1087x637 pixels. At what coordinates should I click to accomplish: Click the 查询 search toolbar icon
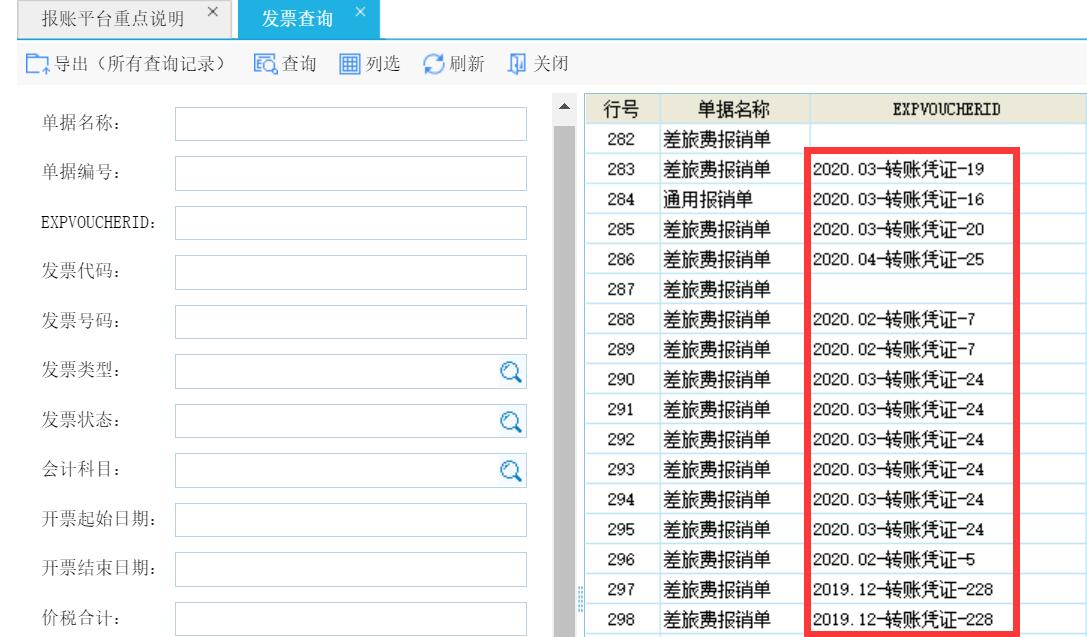coord(265,64)
